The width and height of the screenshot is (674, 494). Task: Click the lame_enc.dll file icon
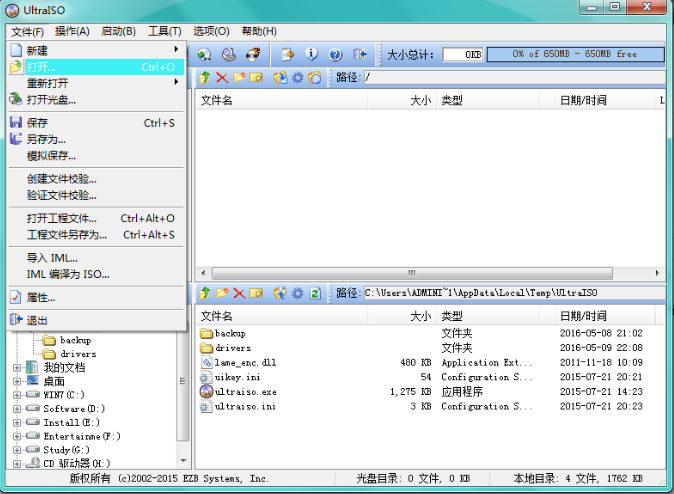[207, 362]
